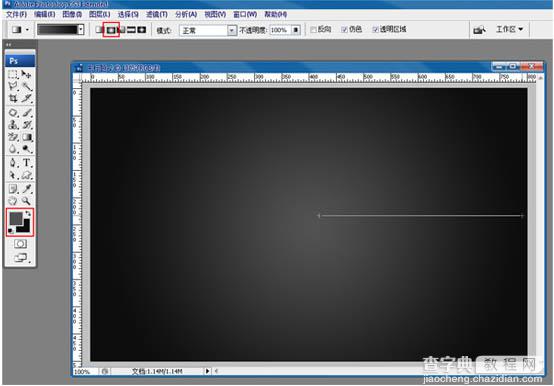Click the foreground color swatch

[x=16, y=219]
